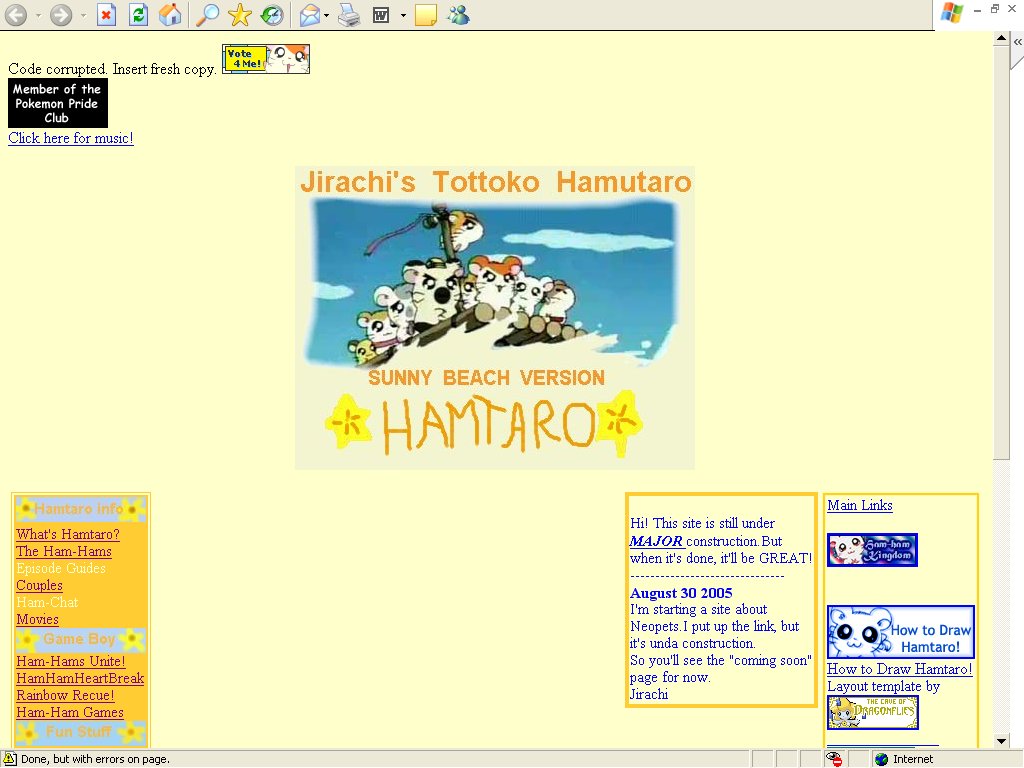Launch the Messenger icon in the toolbar
The image size is (1024, 768).
click(x=458, y=14)
